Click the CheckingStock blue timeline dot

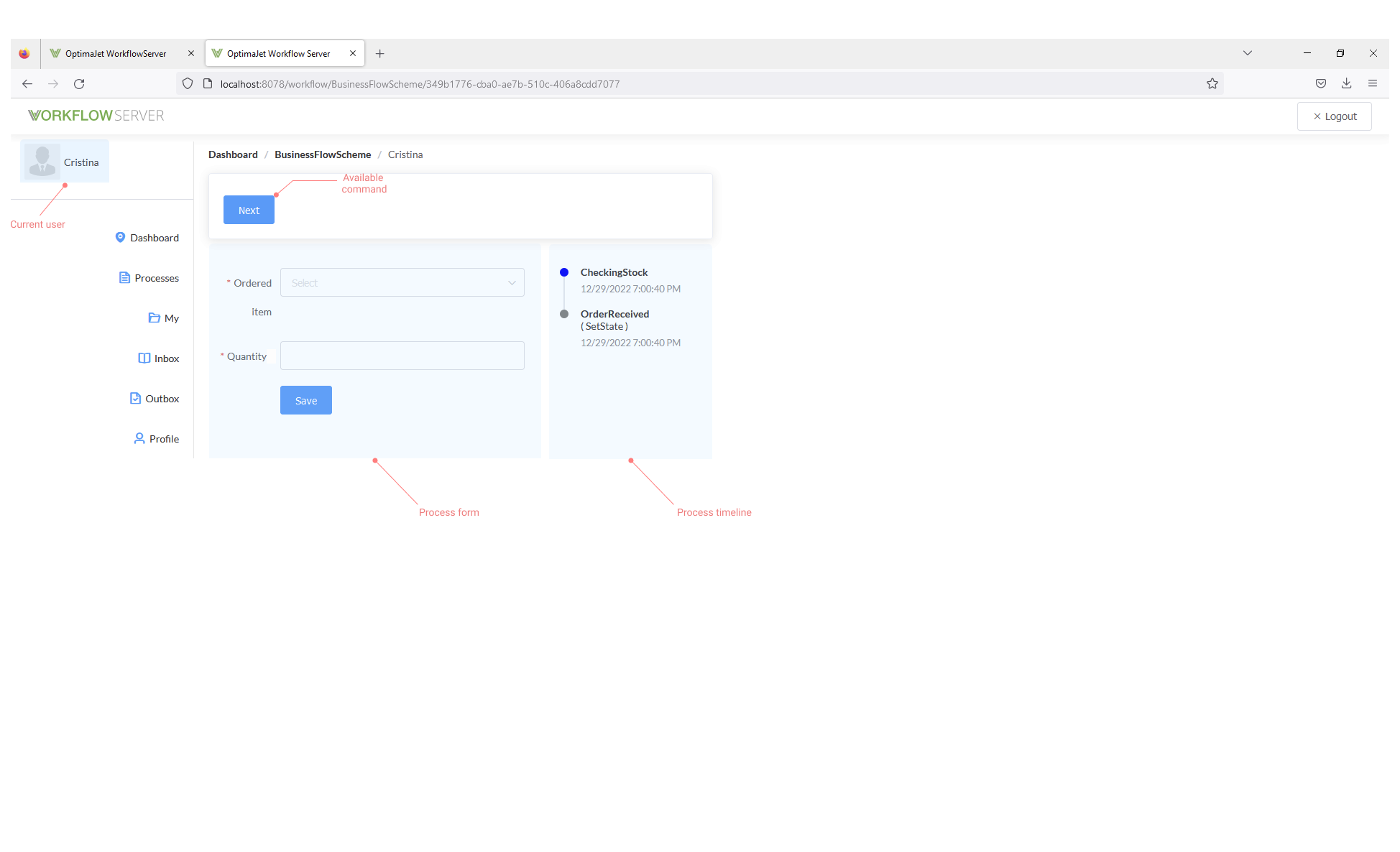pyautogui.click(x=564, y=272)
